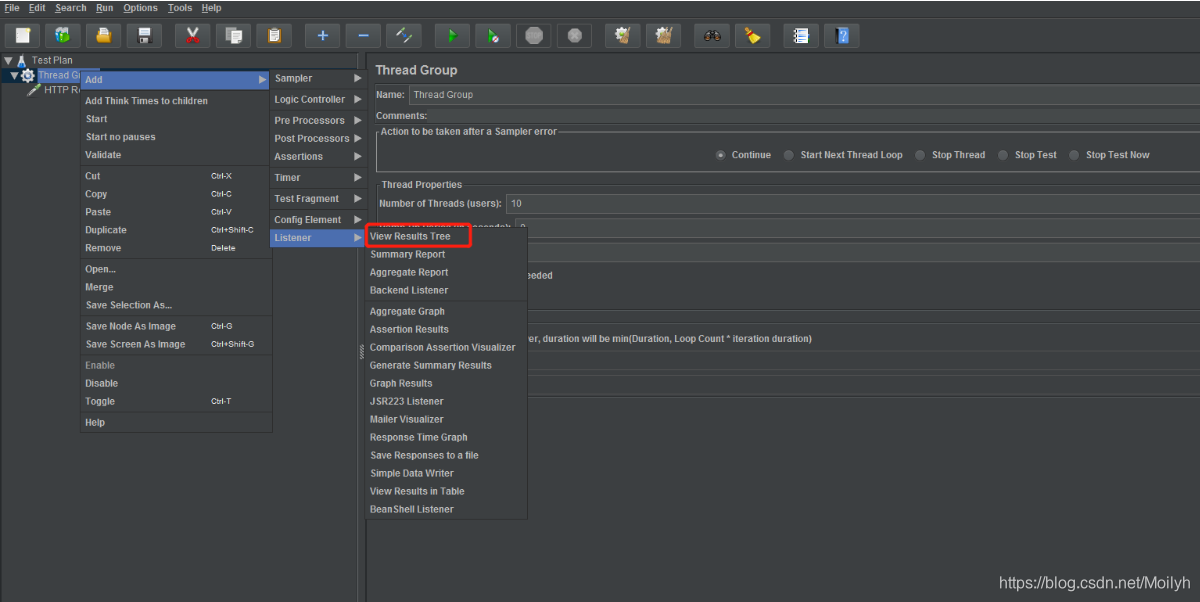This screenshot has height=602, width=1200.
Task: Click the Expand All plus icon
Action: pyautogui.click(x=322, y=36)
